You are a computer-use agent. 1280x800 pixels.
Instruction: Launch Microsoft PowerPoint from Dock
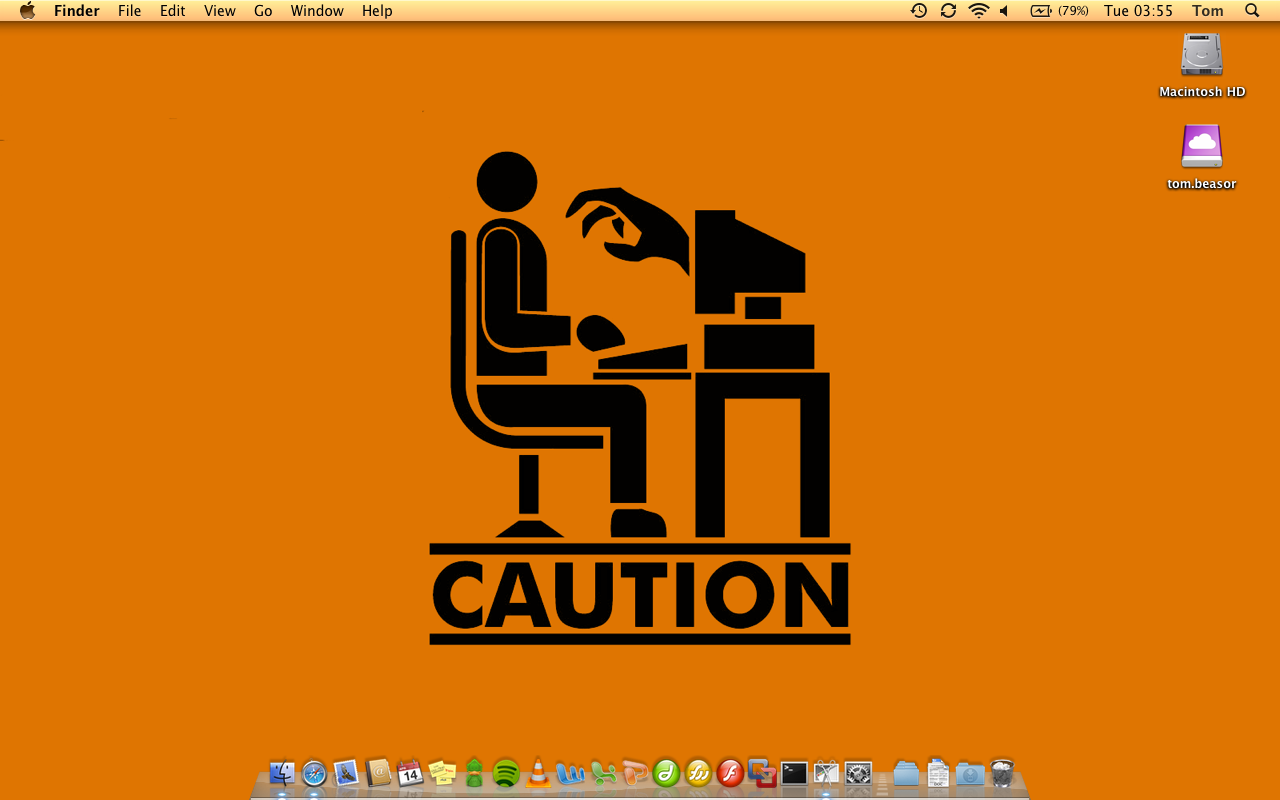point(634,773)
